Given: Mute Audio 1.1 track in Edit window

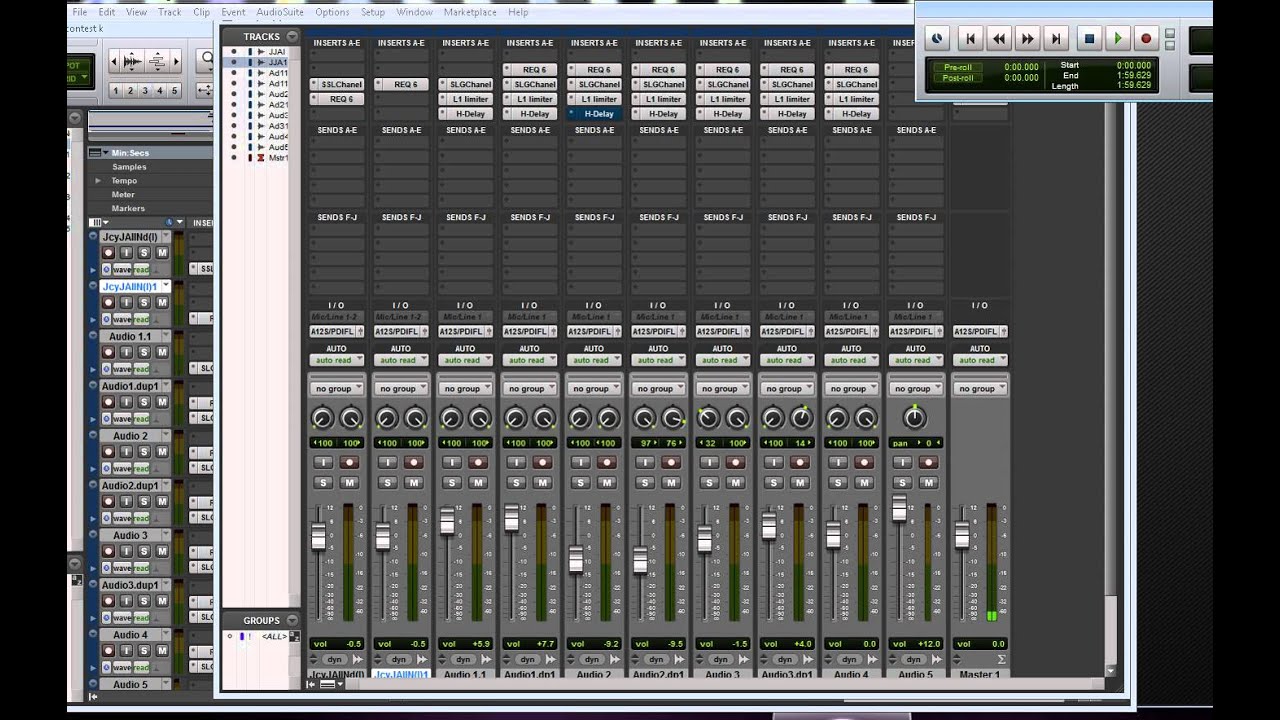Looking at the screenshot, I should pos(162,352).
